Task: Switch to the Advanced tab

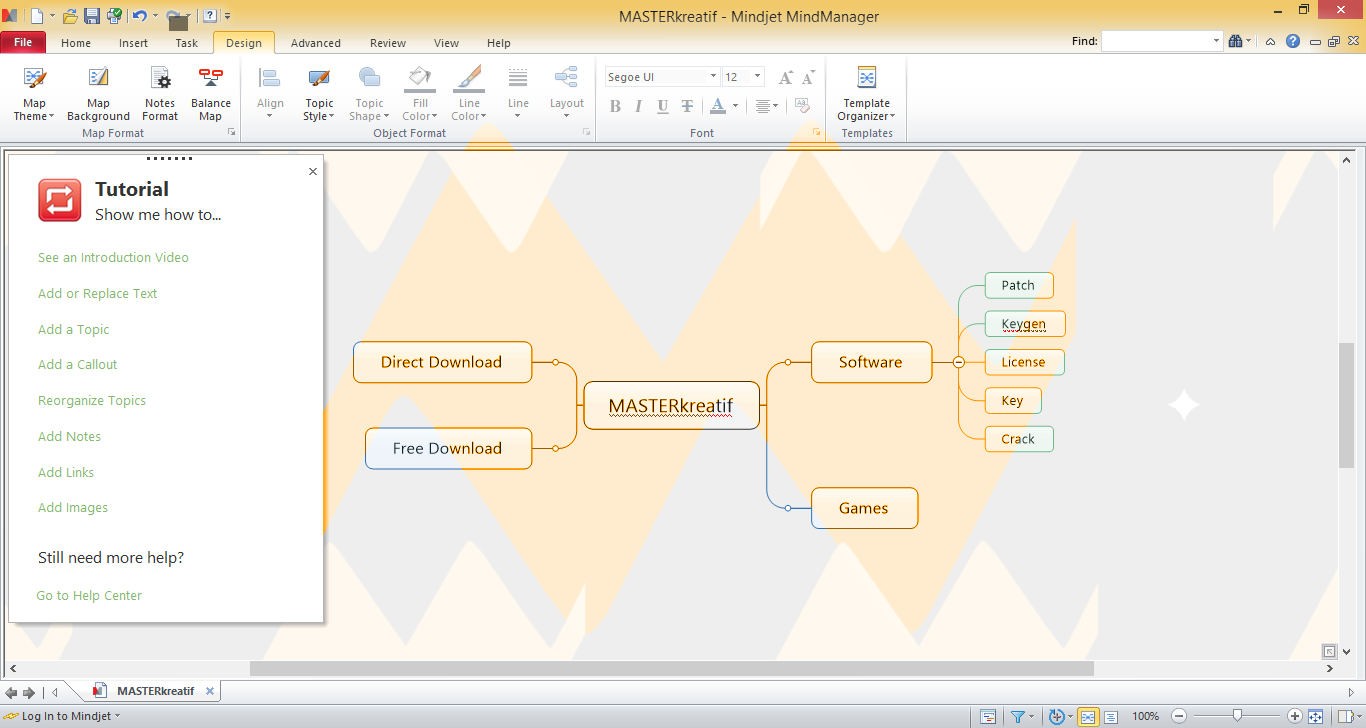Action: click(x=316, y=43)
